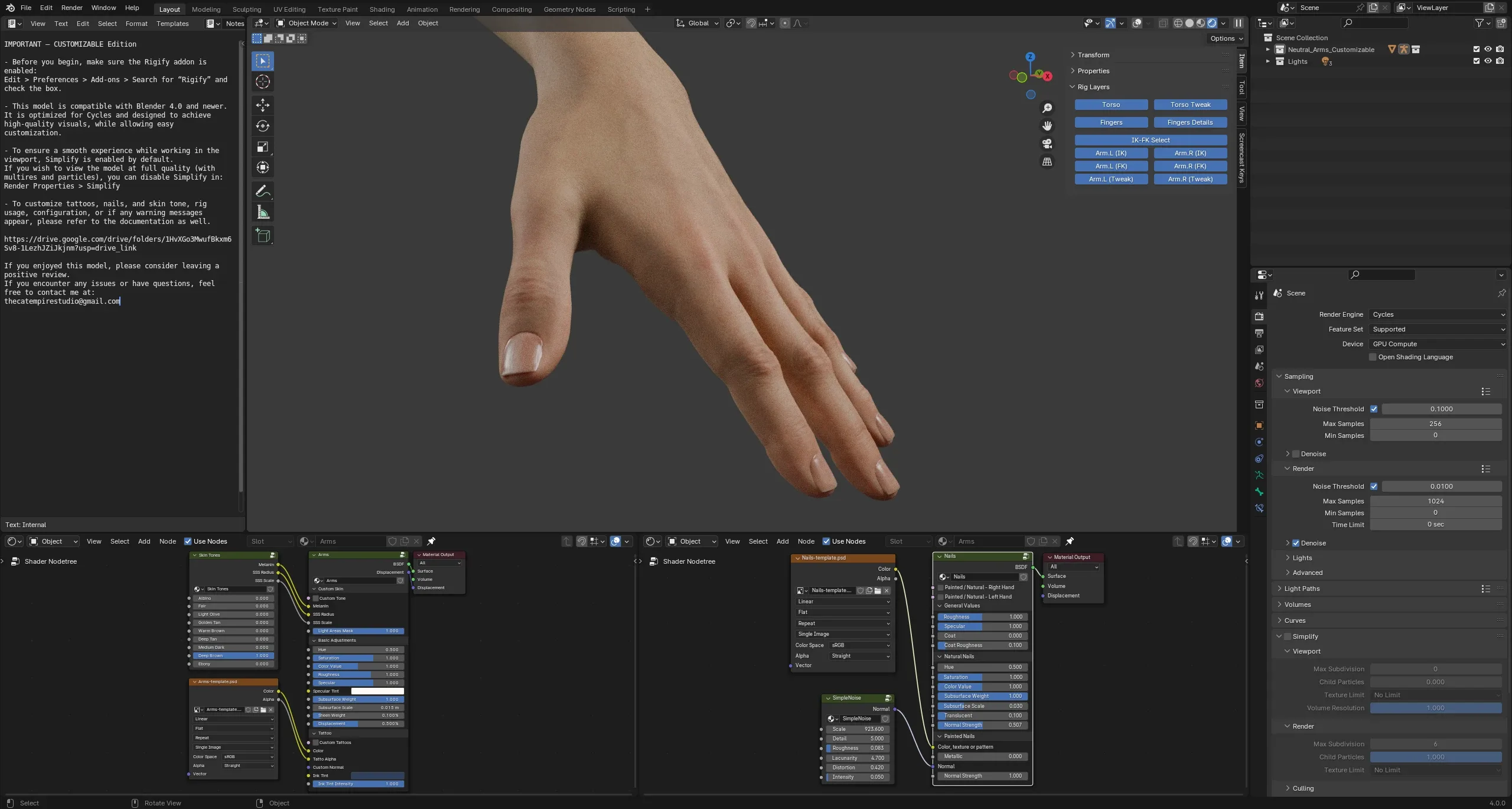Viewport: 1512px width, 809px height.
Task: Switch to the Shading workspace tab
Action: pos(382,9)
